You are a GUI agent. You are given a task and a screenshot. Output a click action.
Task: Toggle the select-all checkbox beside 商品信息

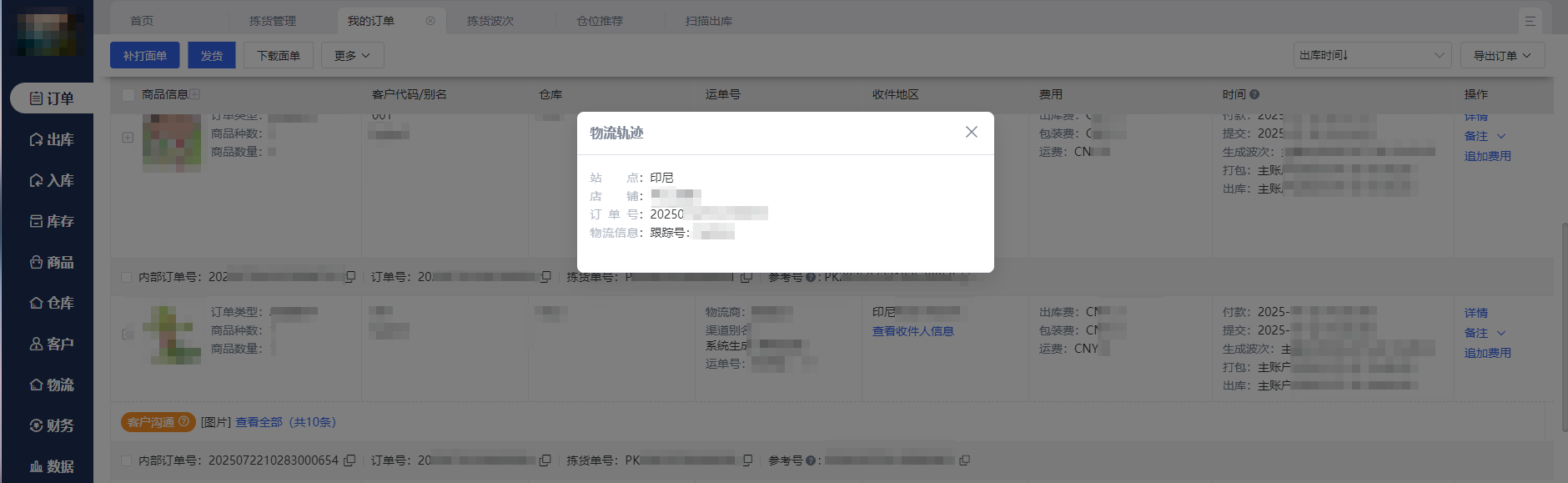pyautogui.click(x=128, y=94)
